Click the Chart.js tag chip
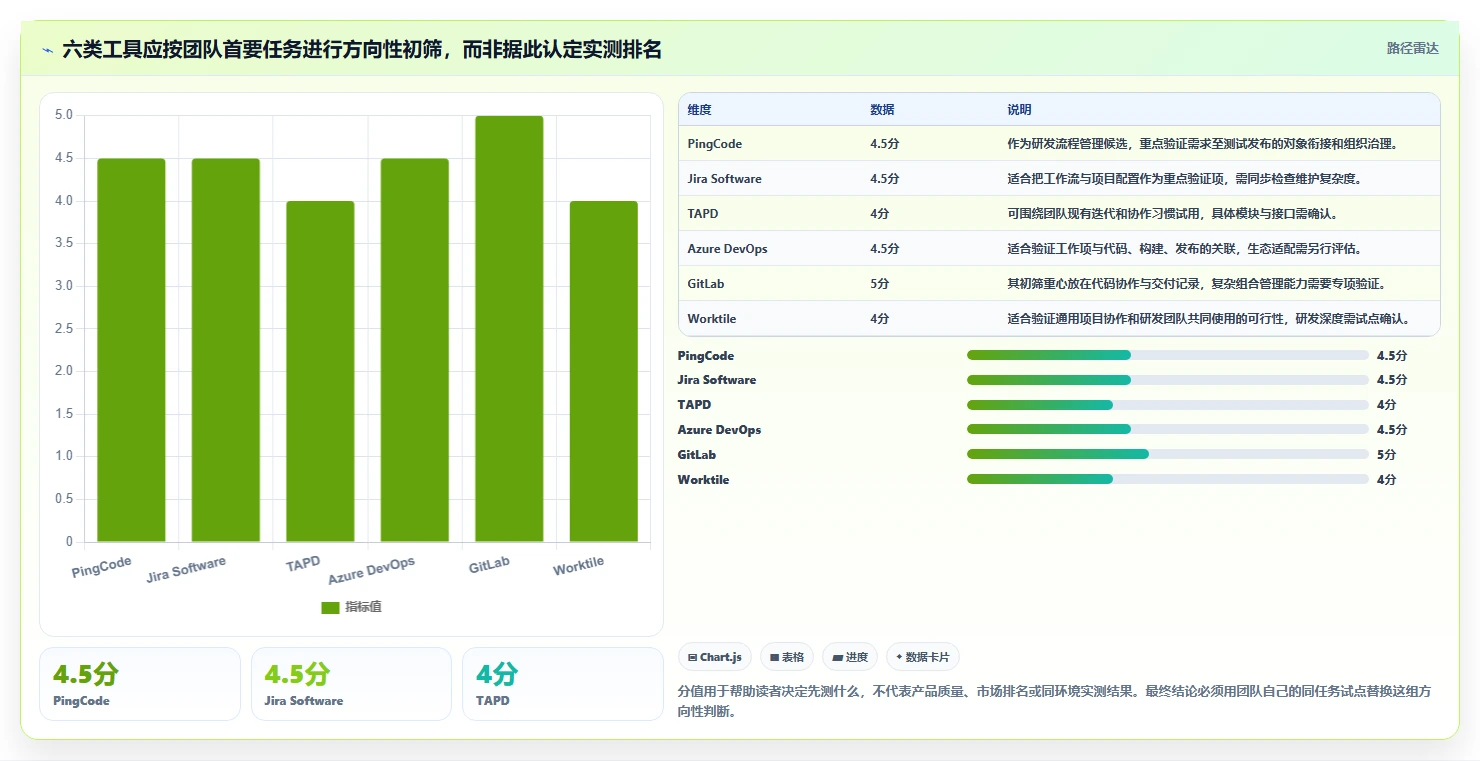The width and height of the screenshot is (1480, 761). (x=715, y=657)
